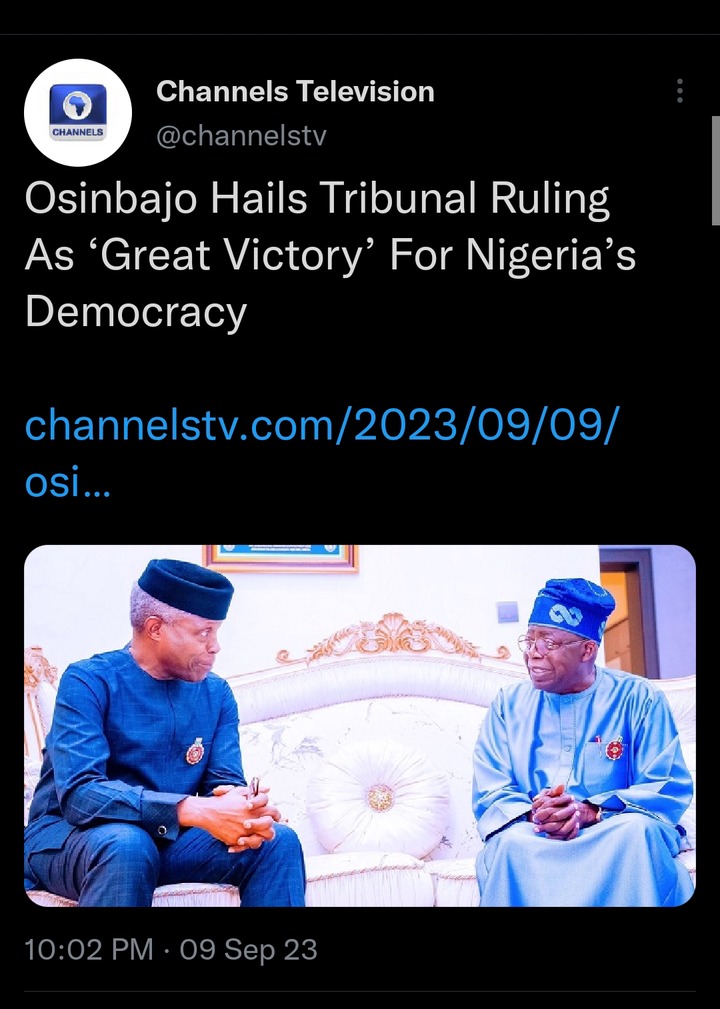
Task: Open the three-dot more options menu
Action: [x=679, y=91]
